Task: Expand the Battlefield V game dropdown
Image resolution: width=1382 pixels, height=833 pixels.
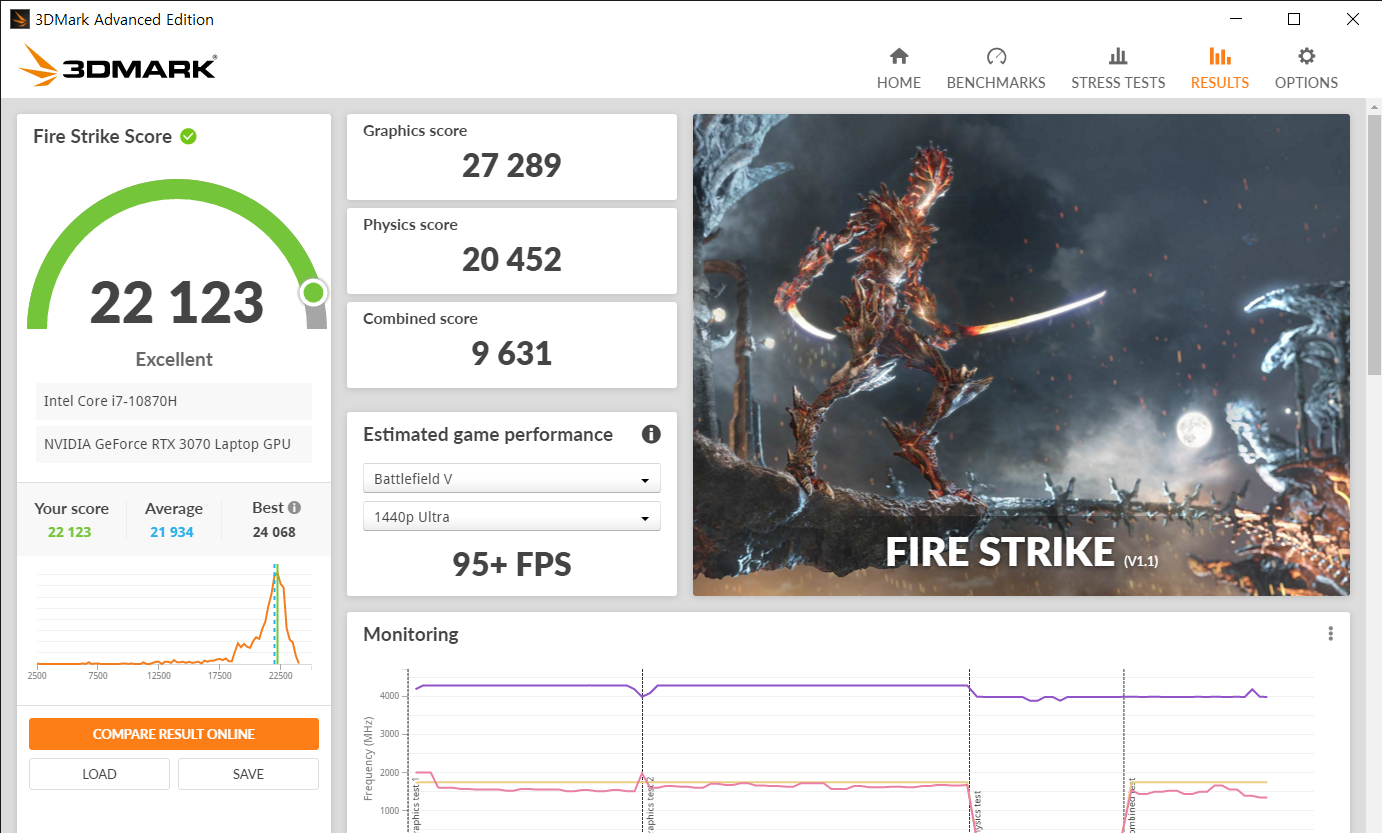Action: click(512, 479)
